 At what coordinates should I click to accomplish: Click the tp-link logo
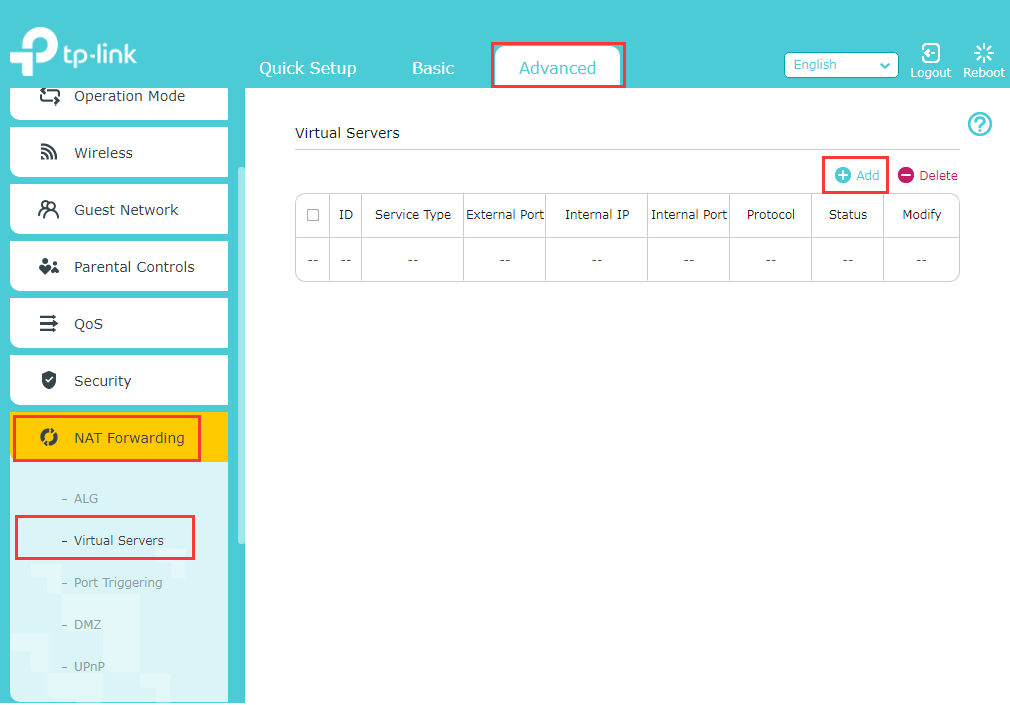click(x=73, y=50)
